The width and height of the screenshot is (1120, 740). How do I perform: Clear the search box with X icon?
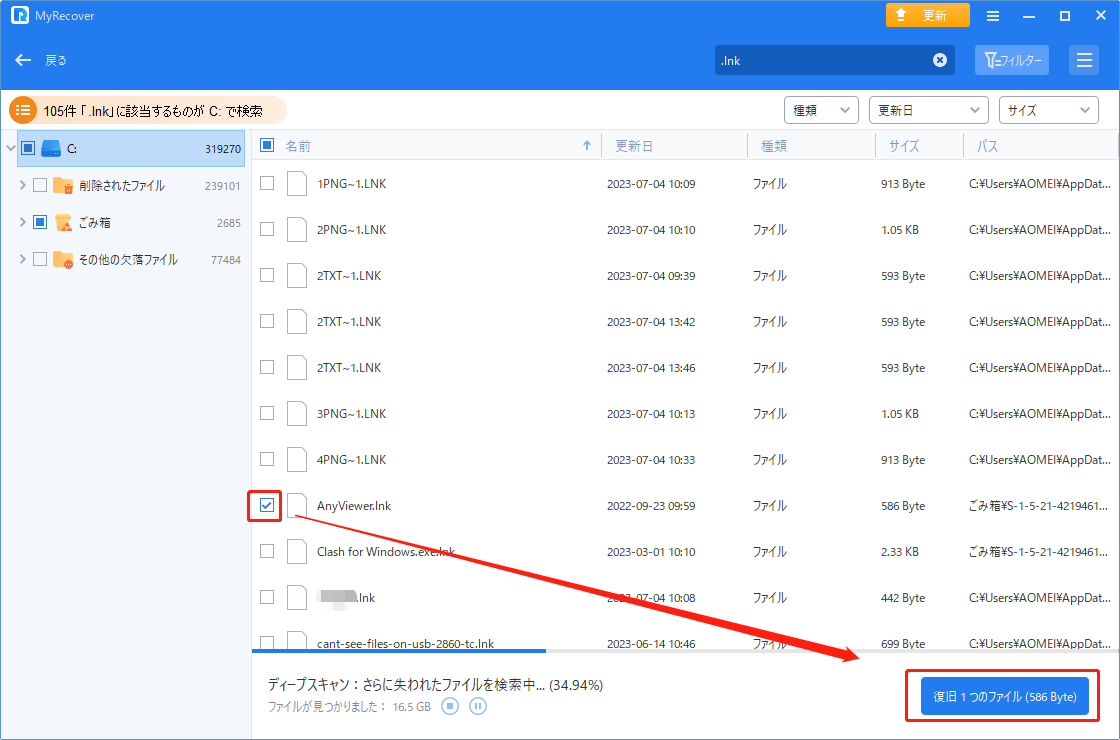click(940, 60)
